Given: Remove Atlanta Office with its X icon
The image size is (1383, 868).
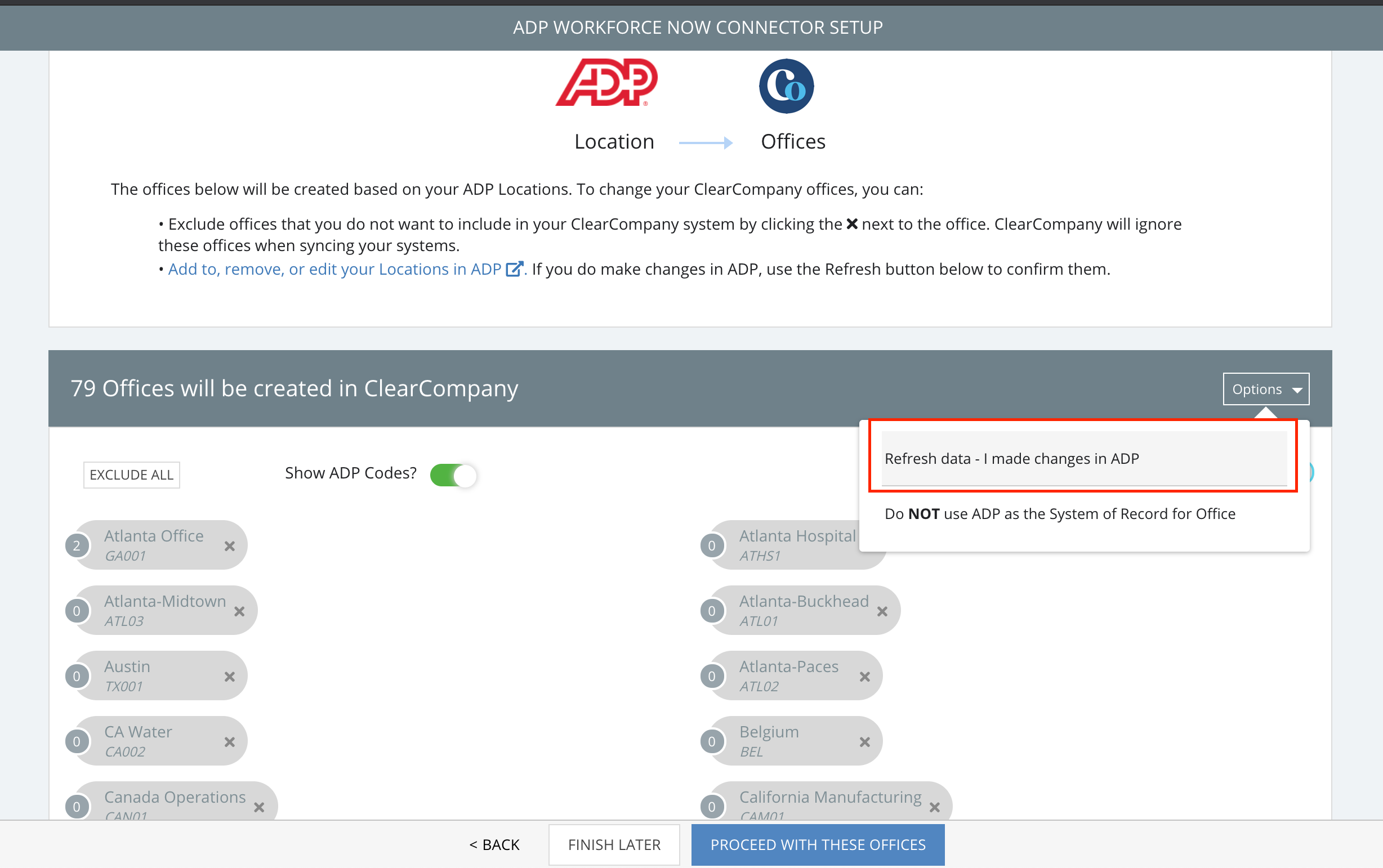Looking at the screenshot, I should pyautogui.click(x=230, y=546).
